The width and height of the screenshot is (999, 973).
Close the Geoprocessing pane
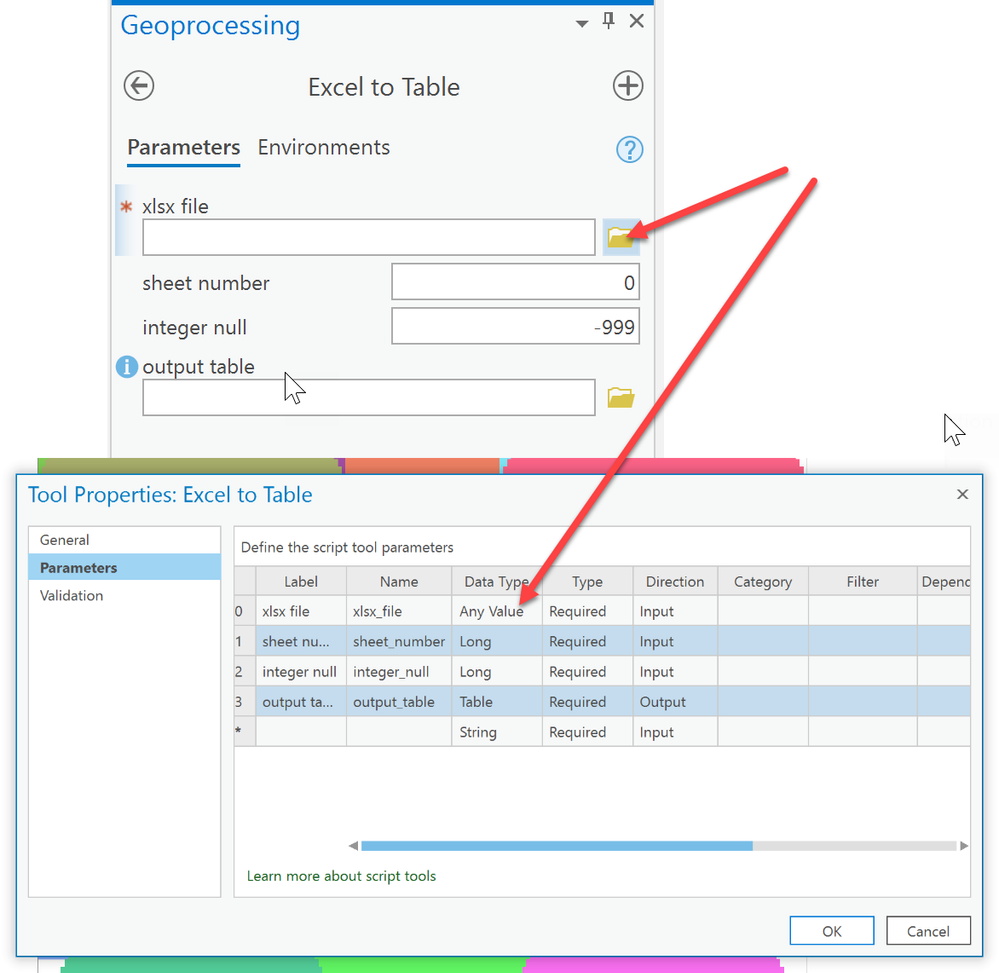636,21
